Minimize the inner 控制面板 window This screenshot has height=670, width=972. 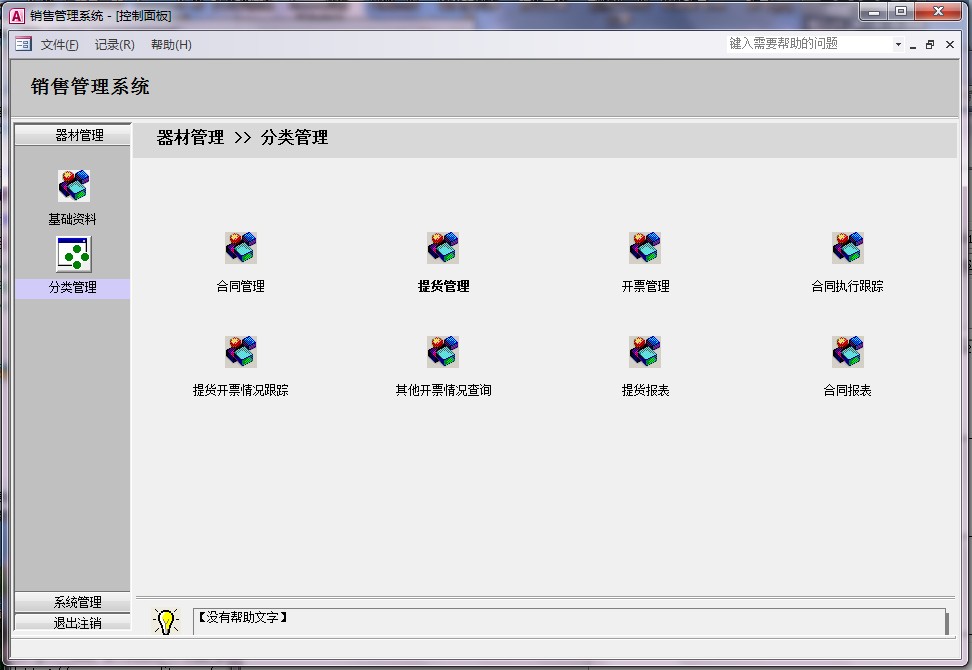coord(913,45)
